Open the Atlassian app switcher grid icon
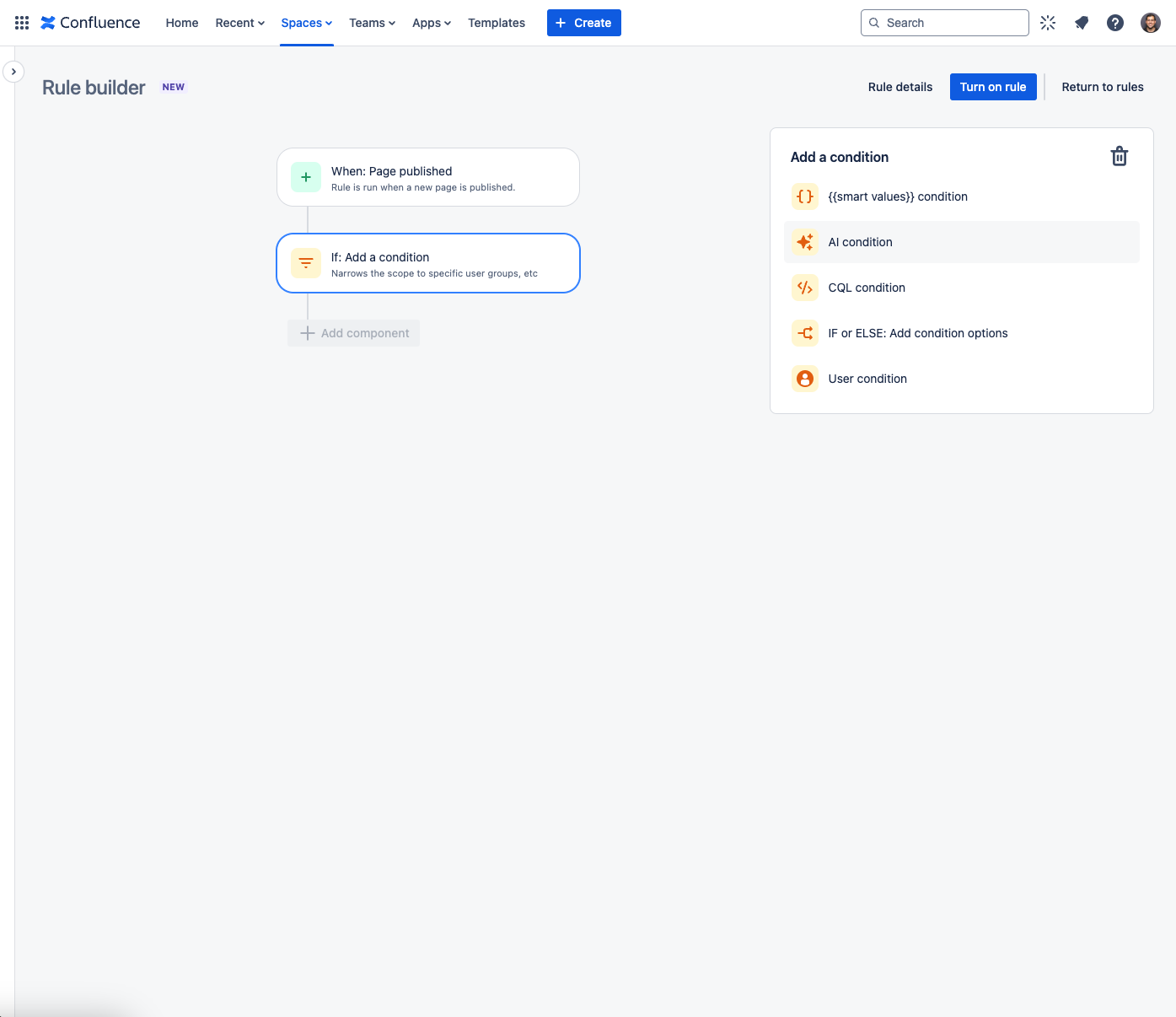 coord(21,22)
